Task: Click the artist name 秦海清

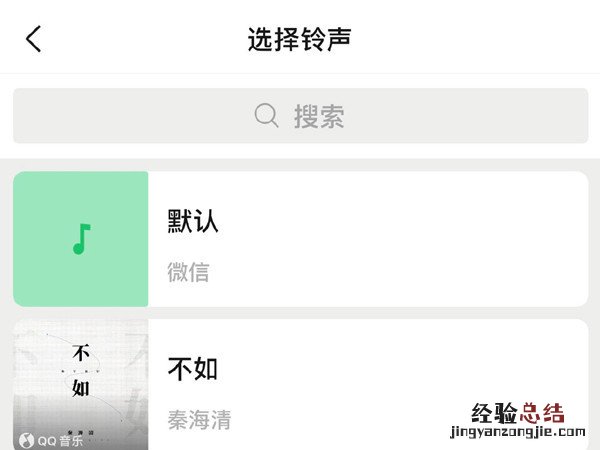Action: pyautogui.click(x=199, y=420)
